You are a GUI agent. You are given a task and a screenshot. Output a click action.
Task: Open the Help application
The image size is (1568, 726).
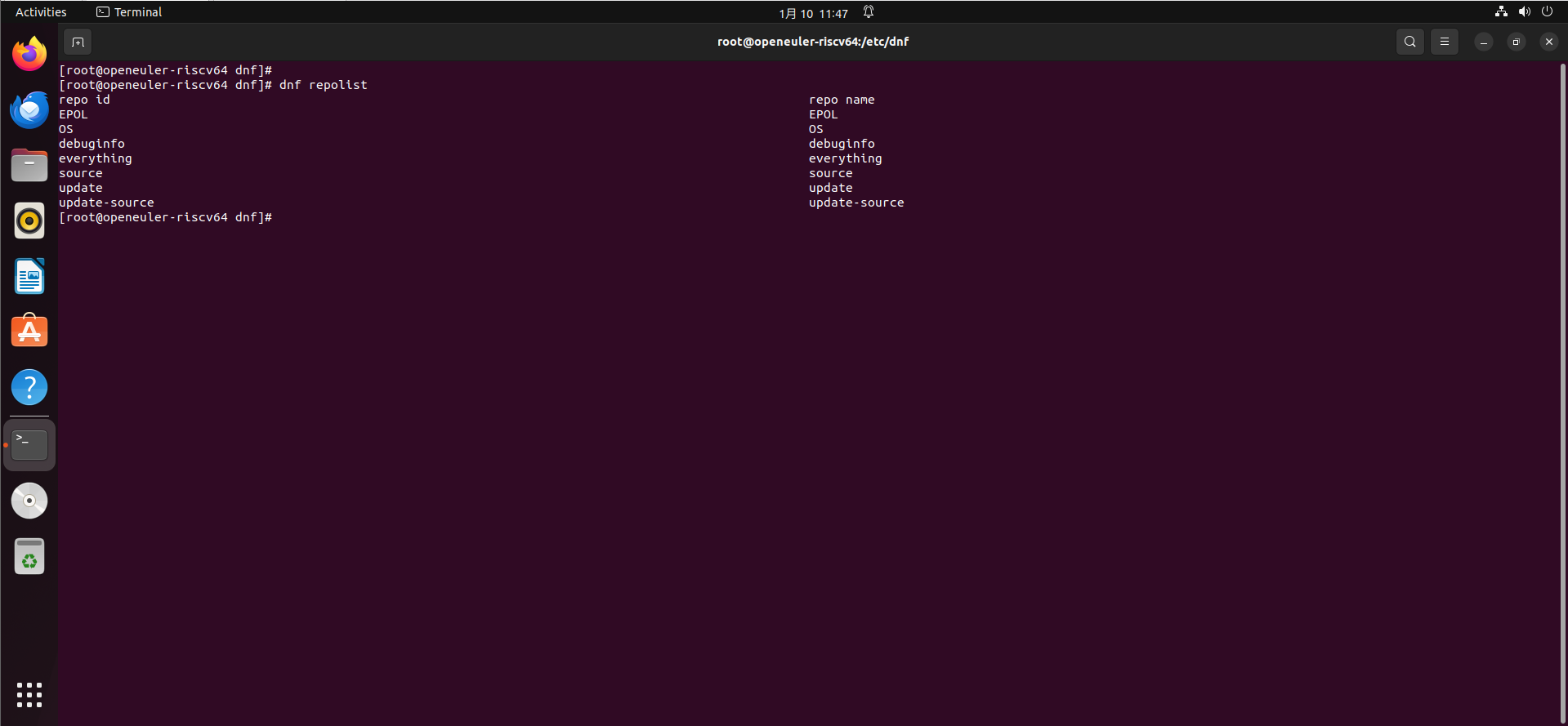click(x=29, y=387)
